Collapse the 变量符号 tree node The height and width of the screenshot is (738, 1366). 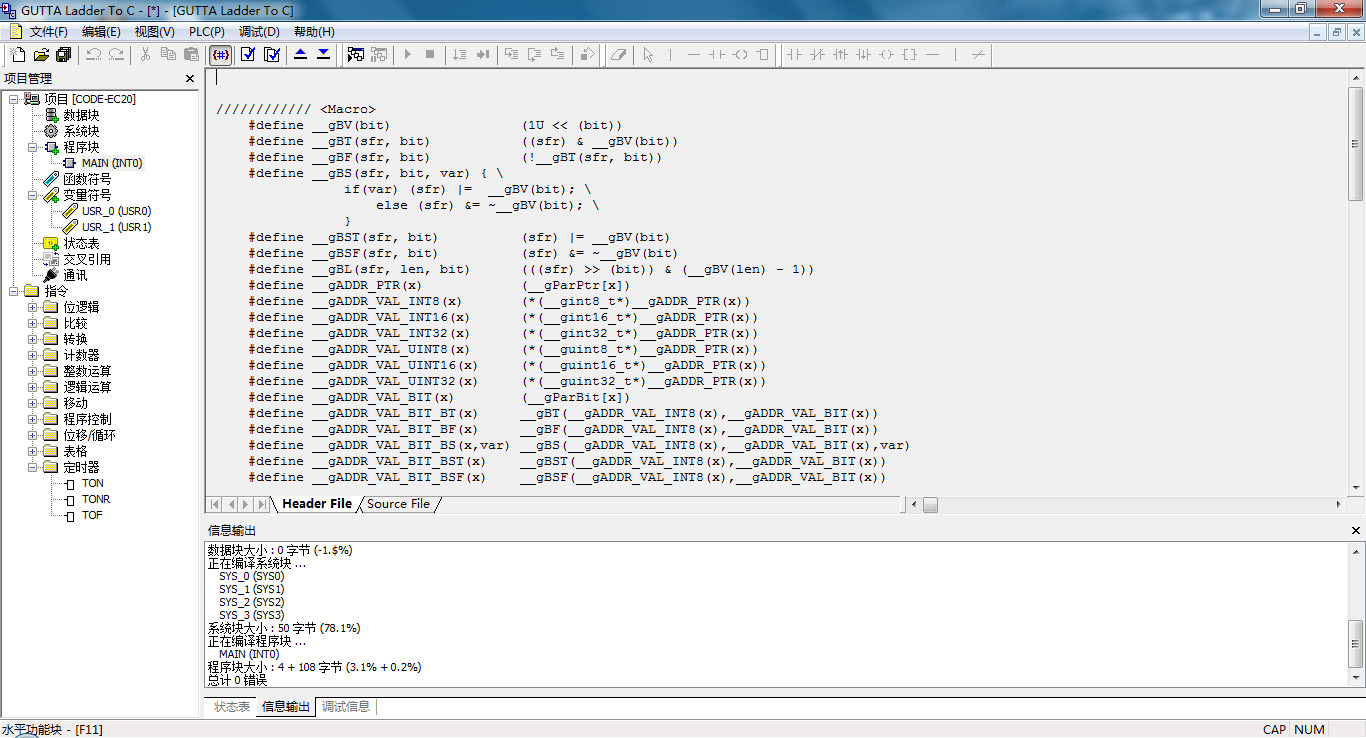(x=33, y=195)
